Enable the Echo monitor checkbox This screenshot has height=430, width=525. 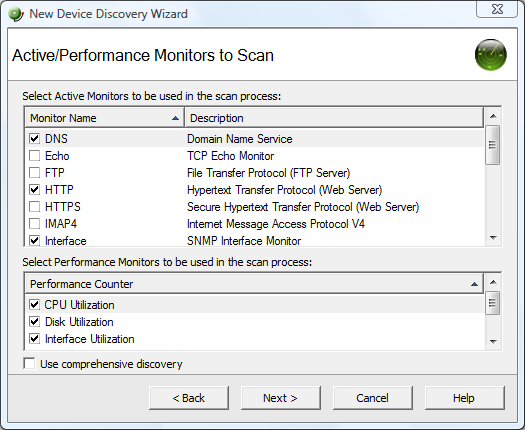[x=34, y=156]
